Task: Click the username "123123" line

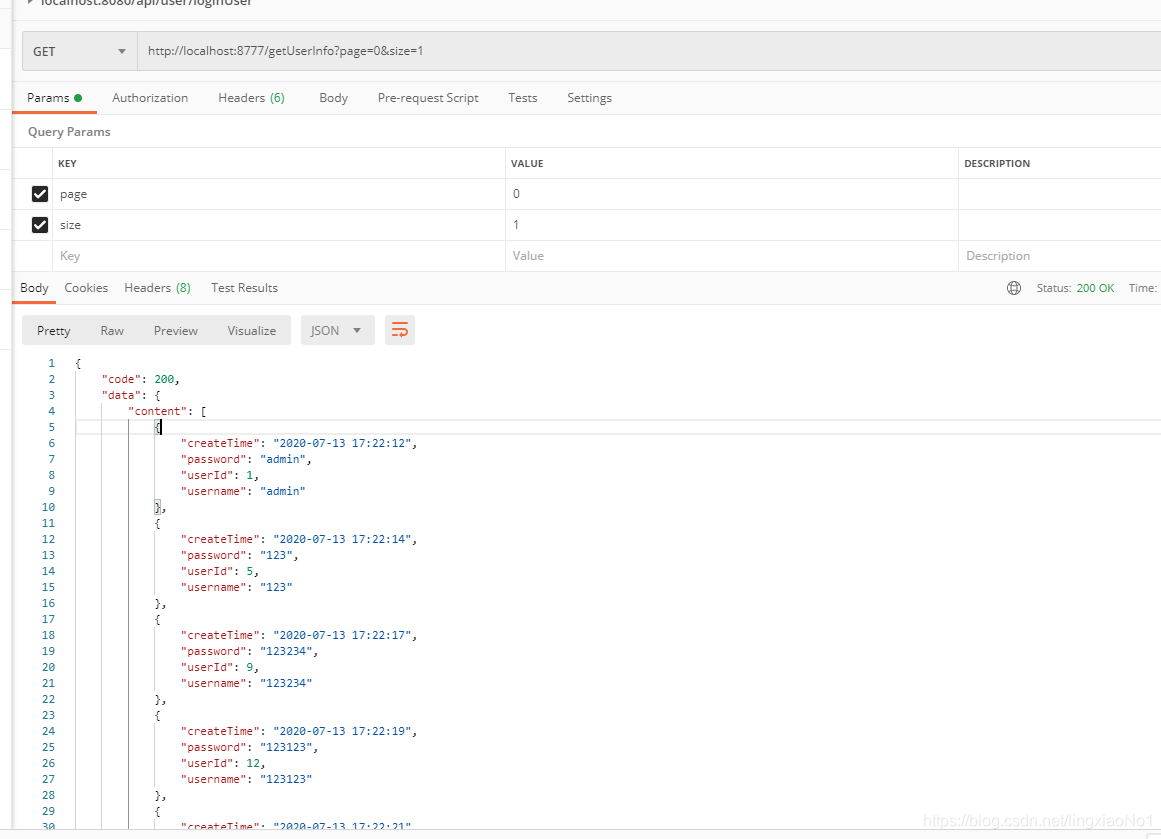Action: tap(247, 779)
